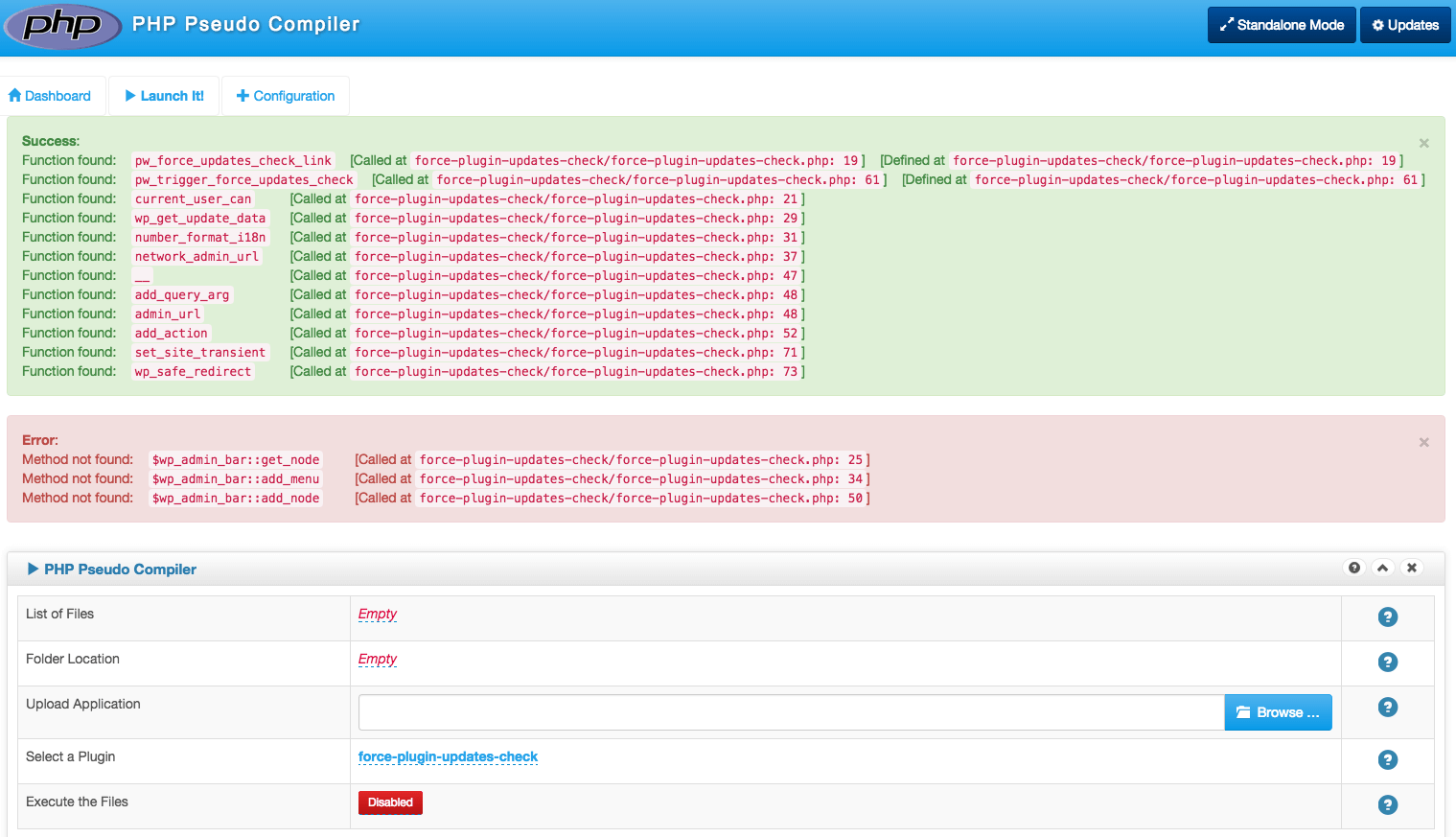Image resolution: width=1456 pixels, height=837 pixels.
Task: Toggle the Disabled execute files switch
Action: pos(390,802)
